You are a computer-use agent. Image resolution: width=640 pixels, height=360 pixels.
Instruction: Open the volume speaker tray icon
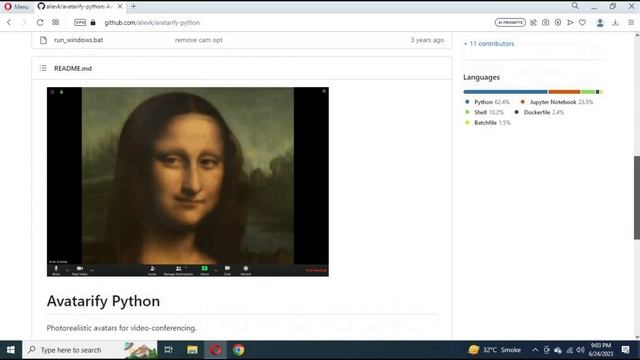pos(580,350)
